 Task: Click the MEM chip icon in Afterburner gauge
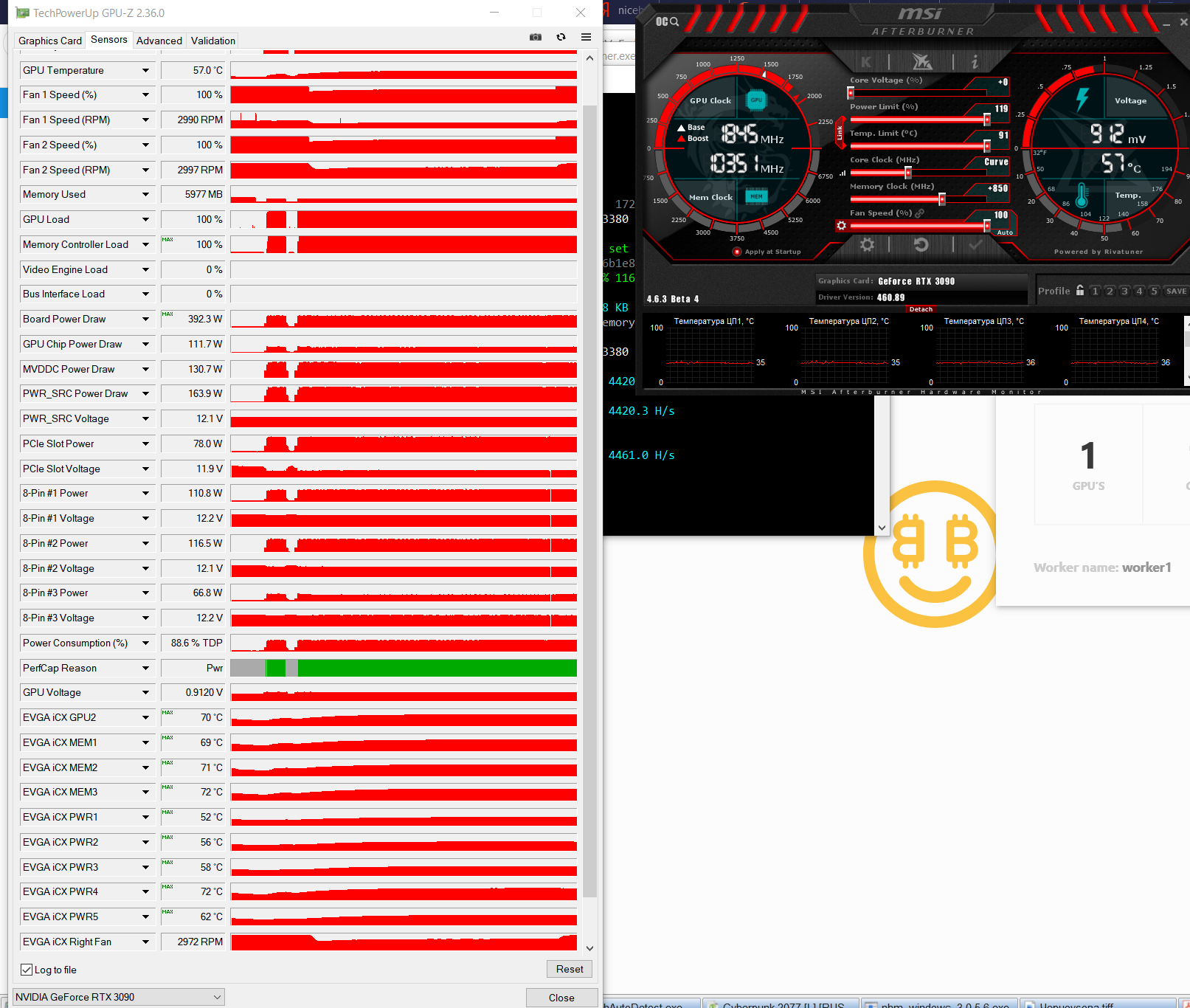(x=756, y=196)
